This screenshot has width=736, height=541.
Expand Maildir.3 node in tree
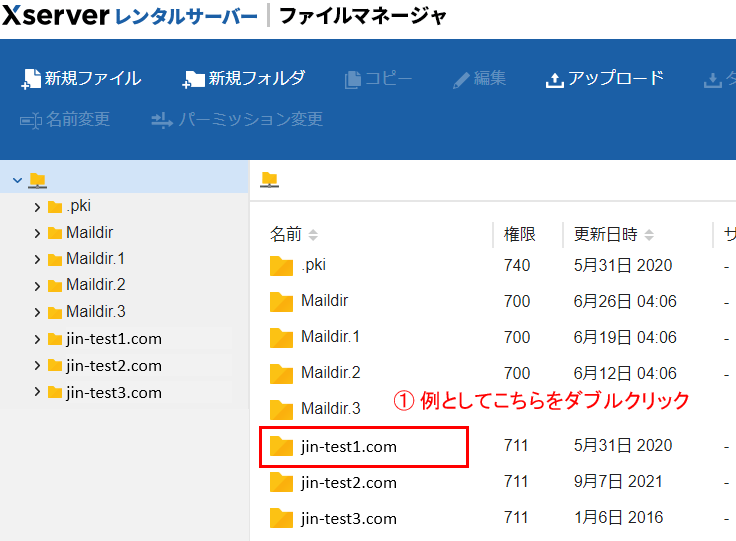click(37, 312)
